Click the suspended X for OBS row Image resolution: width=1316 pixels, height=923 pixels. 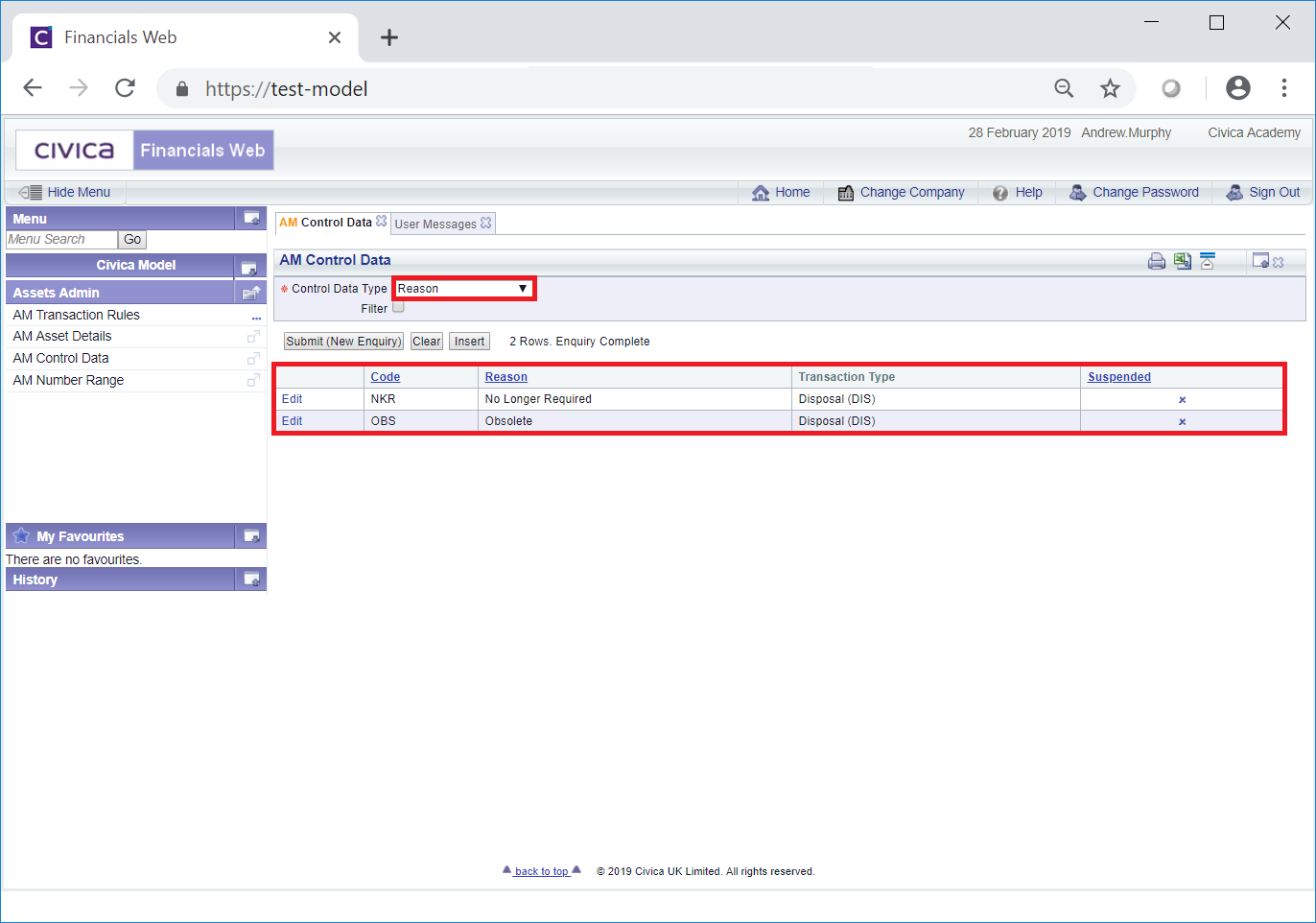(1182, 422)
